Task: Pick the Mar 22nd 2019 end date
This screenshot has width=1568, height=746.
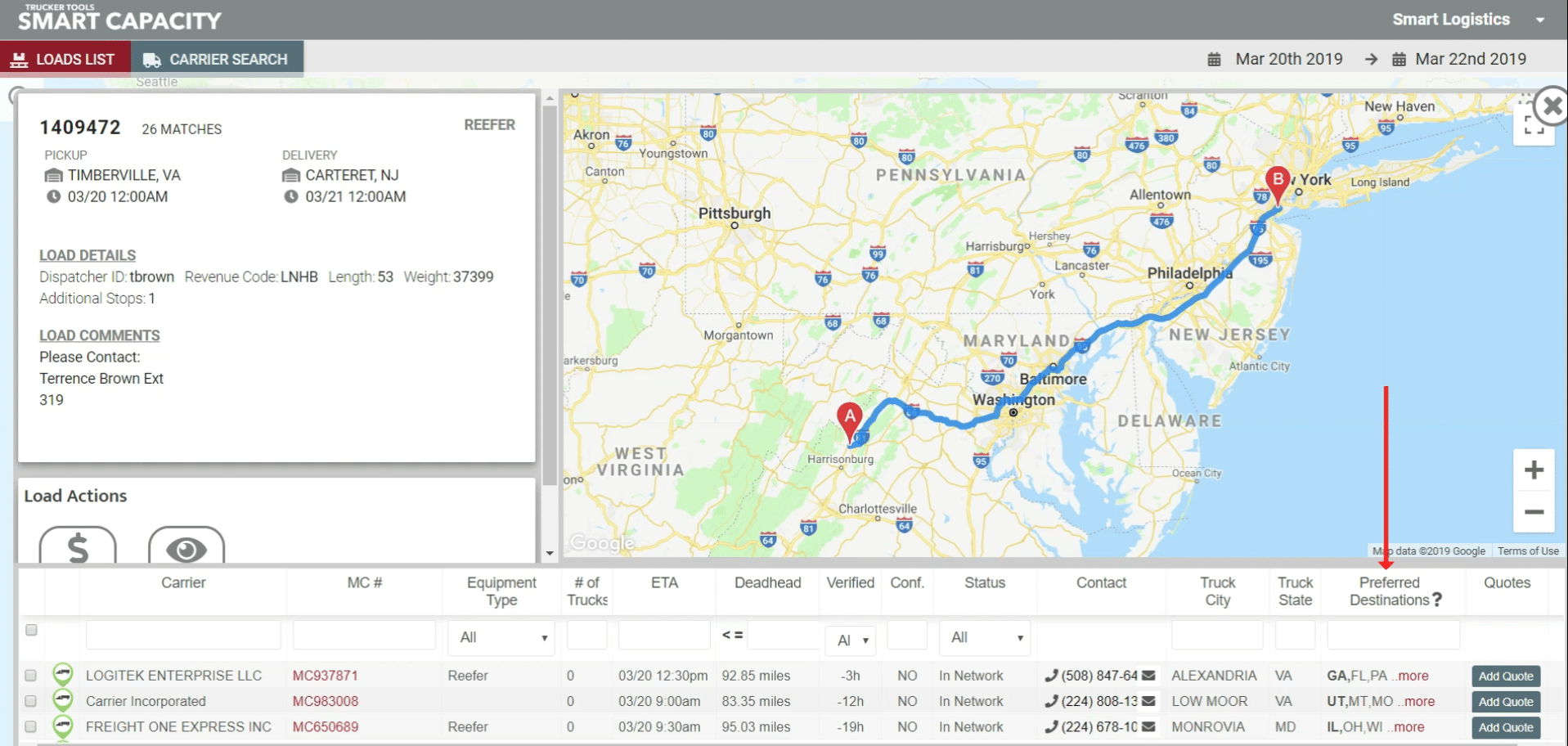Action: pyautogui.click(x=1470, y=59)
